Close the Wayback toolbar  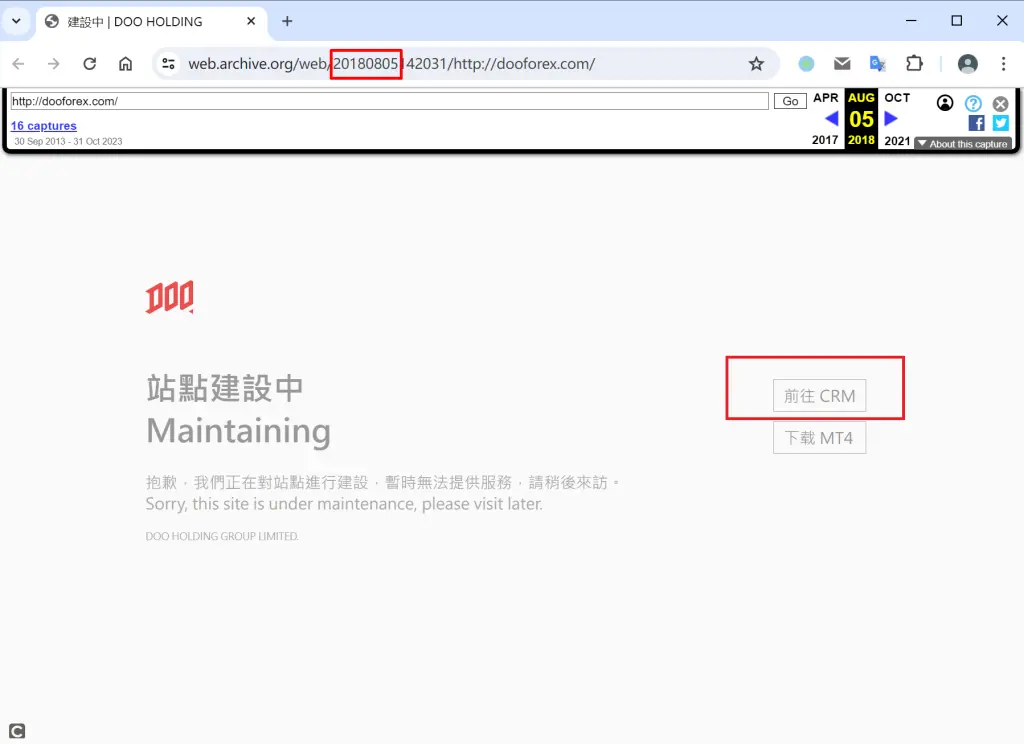[1000, 104]
